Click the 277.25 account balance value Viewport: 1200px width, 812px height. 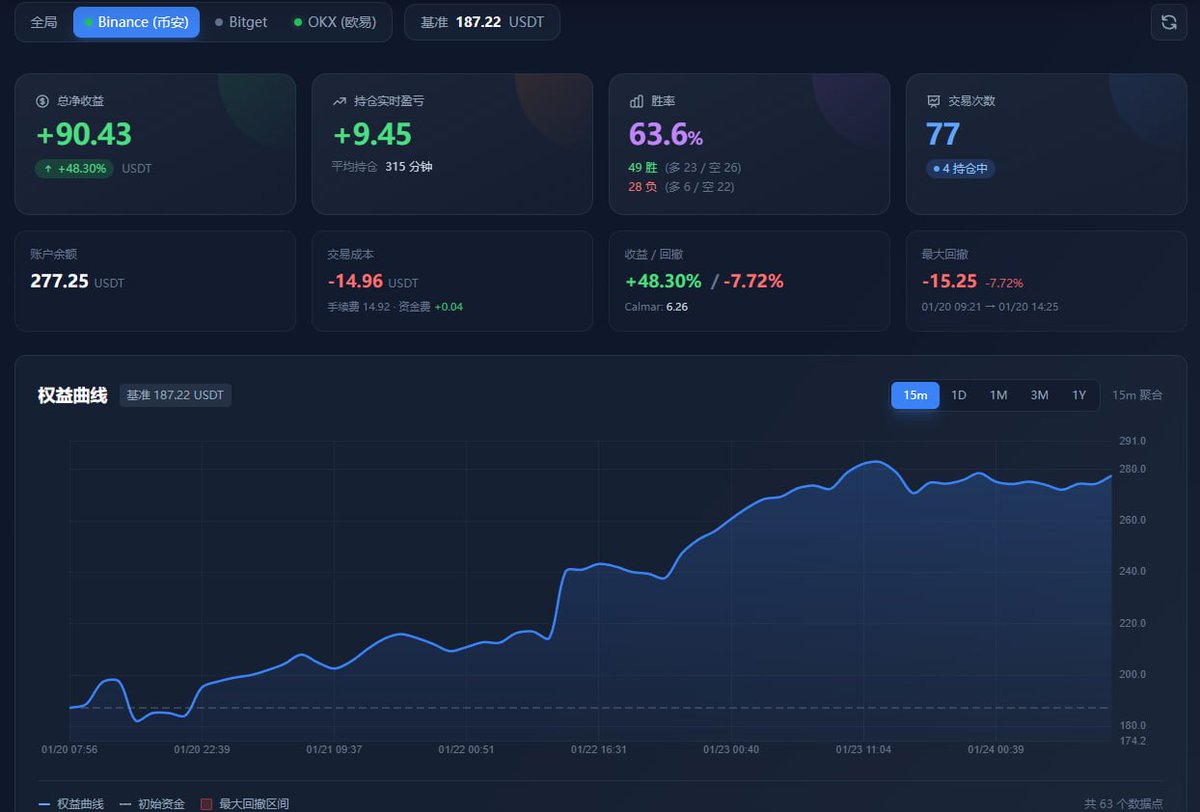(x=60, y=281)
